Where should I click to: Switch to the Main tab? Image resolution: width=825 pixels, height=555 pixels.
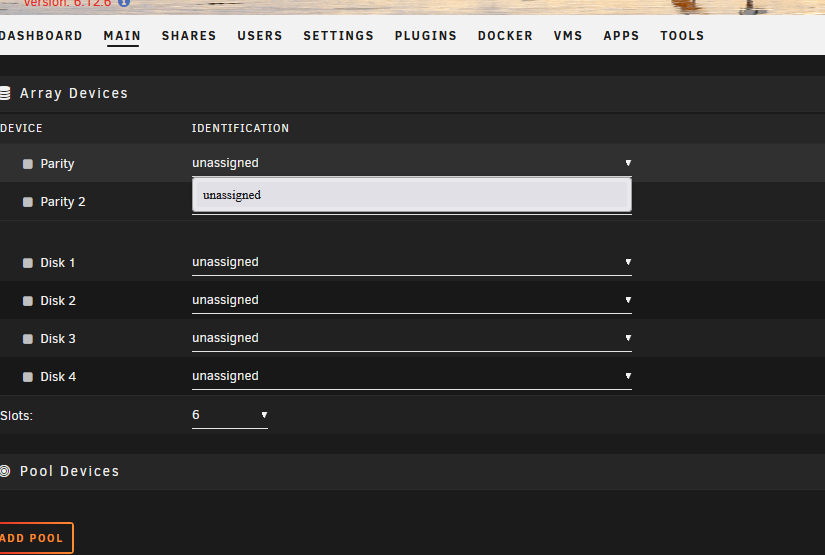pos(122,35)
